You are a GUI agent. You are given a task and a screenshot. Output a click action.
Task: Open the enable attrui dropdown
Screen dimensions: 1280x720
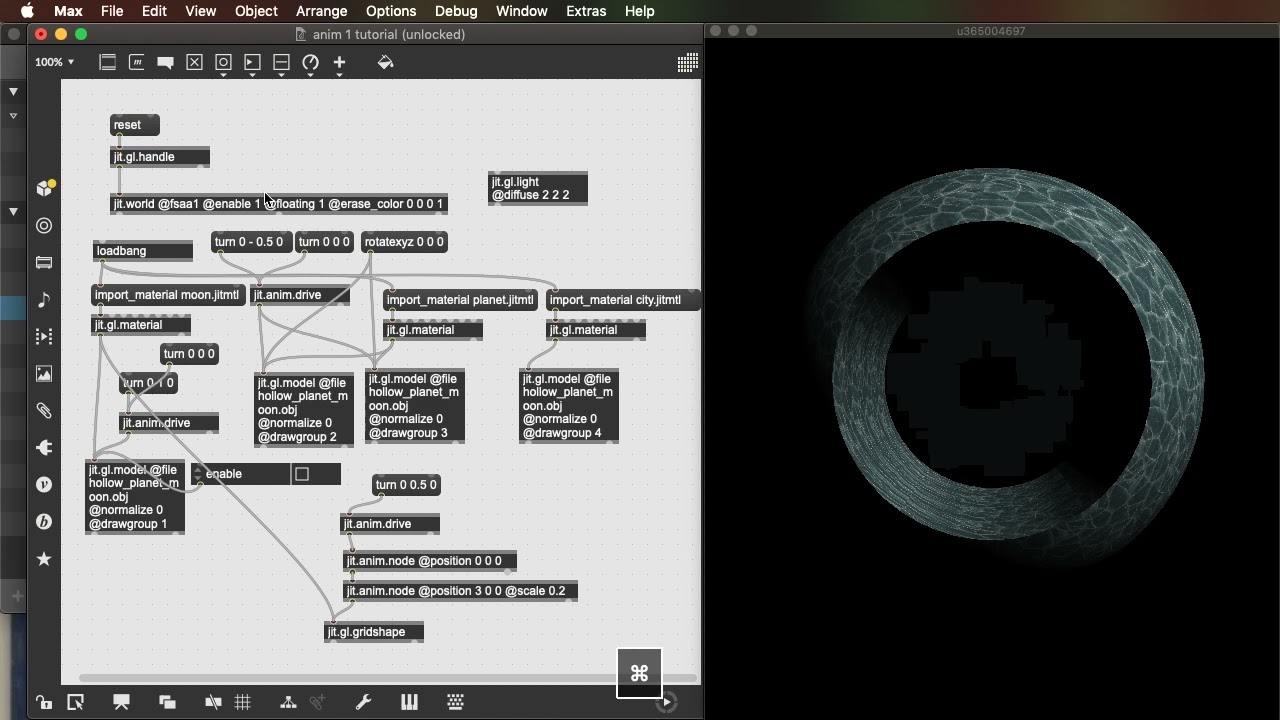(198, 474)
